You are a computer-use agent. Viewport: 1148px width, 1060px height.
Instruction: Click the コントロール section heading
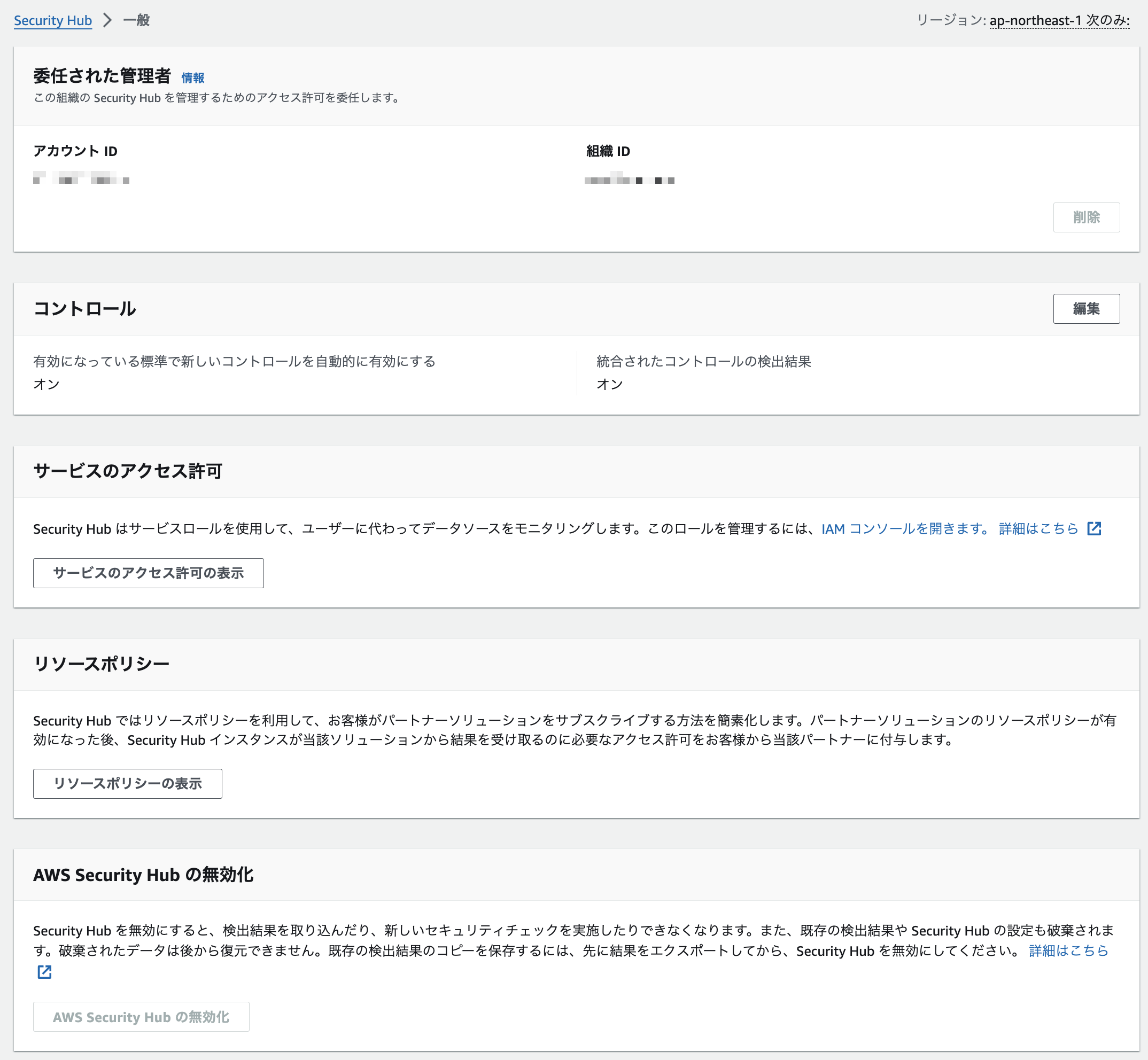tap(84, 309)
